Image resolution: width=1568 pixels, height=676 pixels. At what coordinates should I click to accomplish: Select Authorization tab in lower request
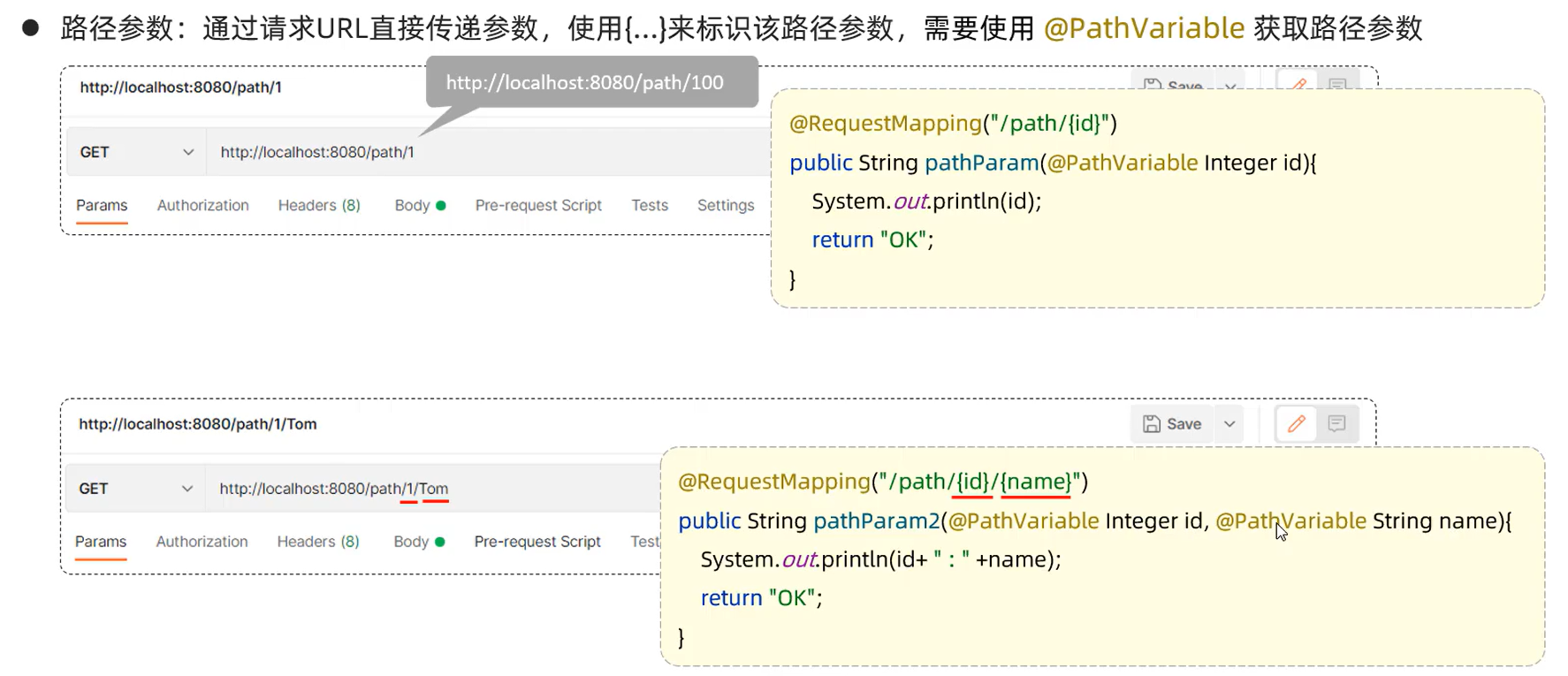coord(202,542)
